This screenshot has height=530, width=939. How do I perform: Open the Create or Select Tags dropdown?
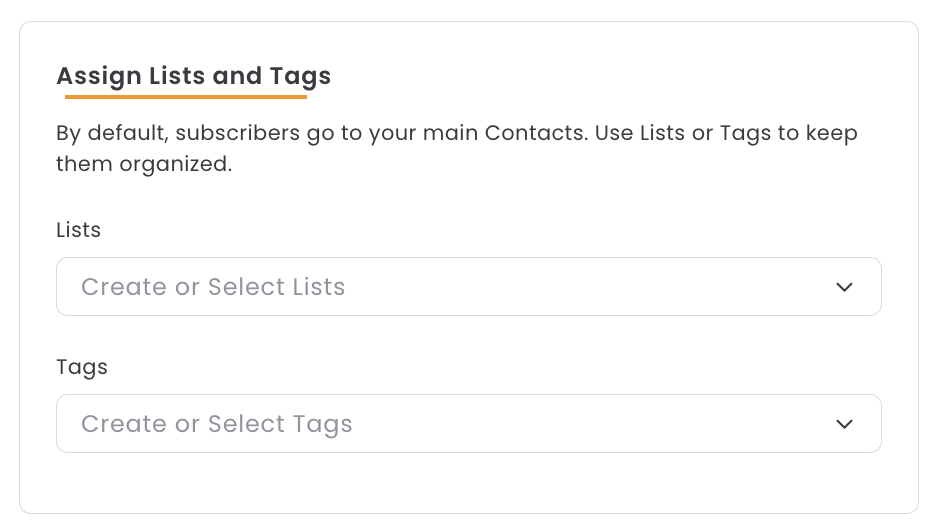point(468,424)
